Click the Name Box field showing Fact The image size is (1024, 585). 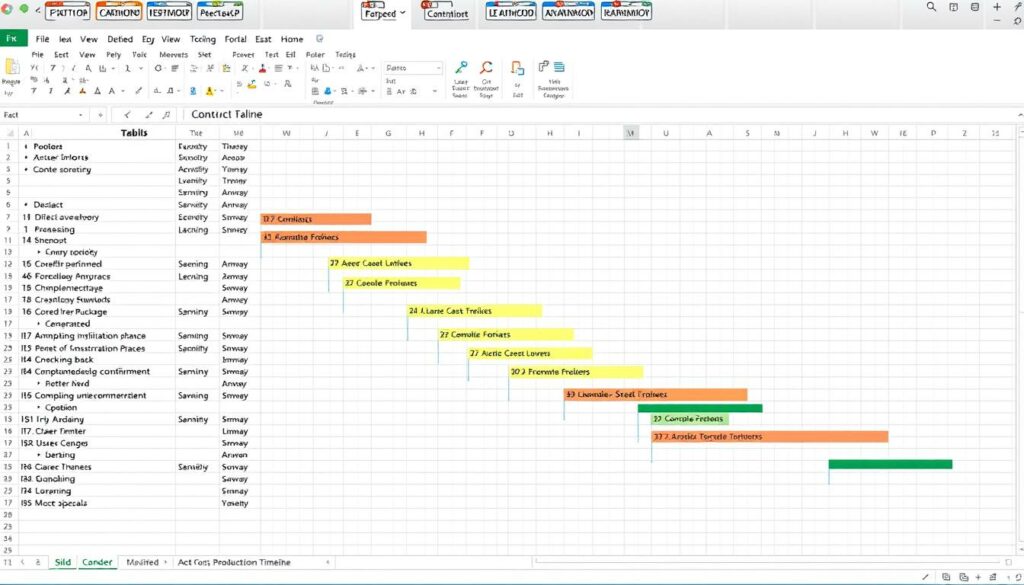39,115
